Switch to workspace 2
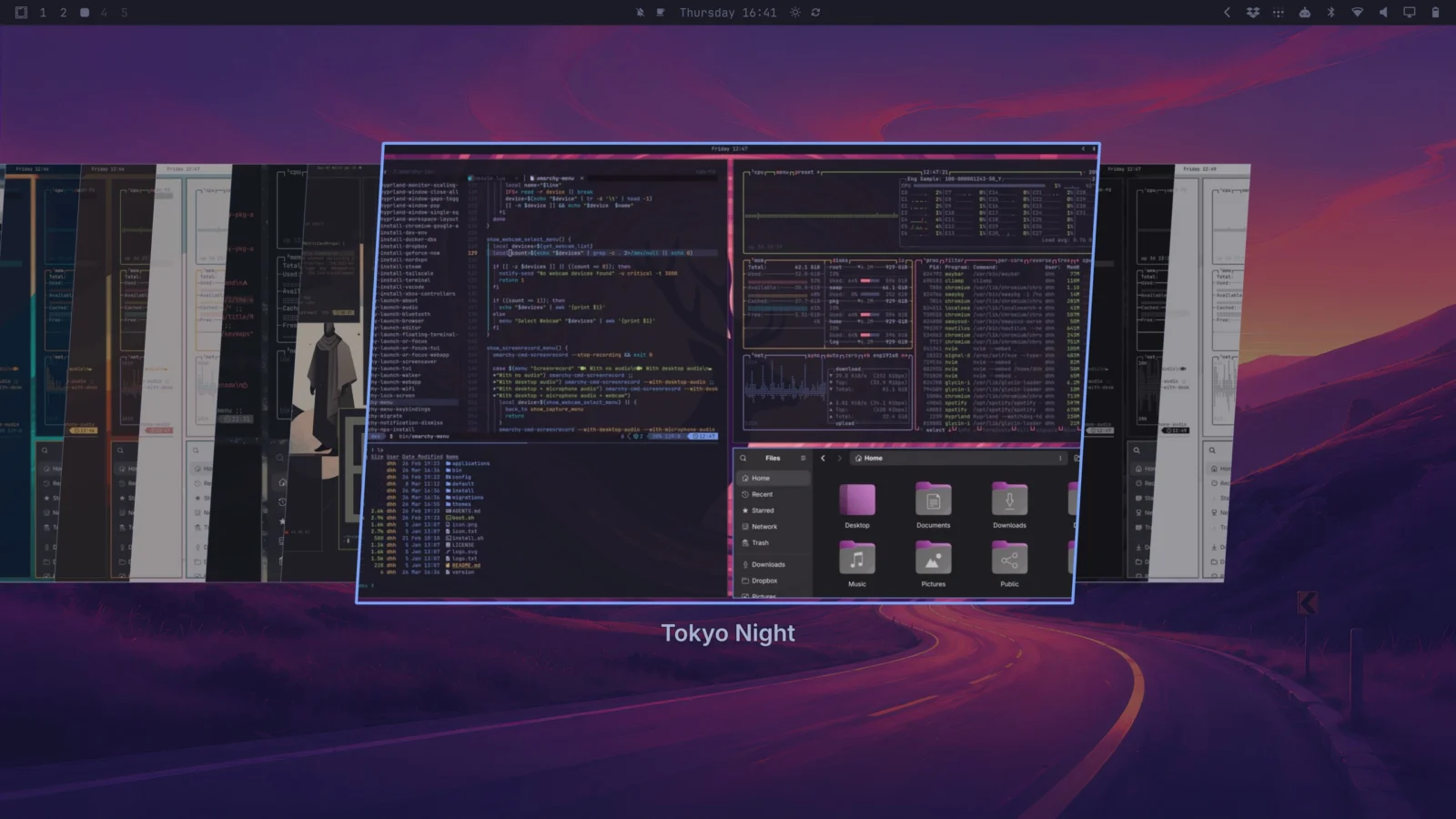Viewport: 1456px width, 819px height. 64,13
